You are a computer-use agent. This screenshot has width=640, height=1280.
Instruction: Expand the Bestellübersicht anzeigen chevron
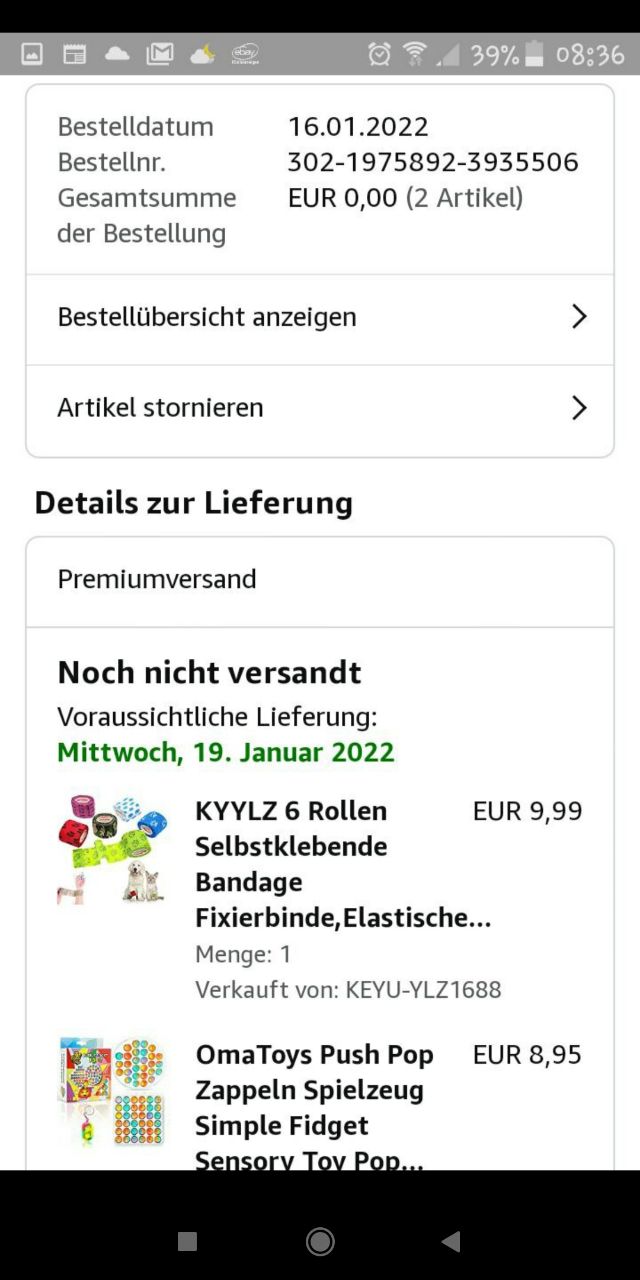click(578, 317)
